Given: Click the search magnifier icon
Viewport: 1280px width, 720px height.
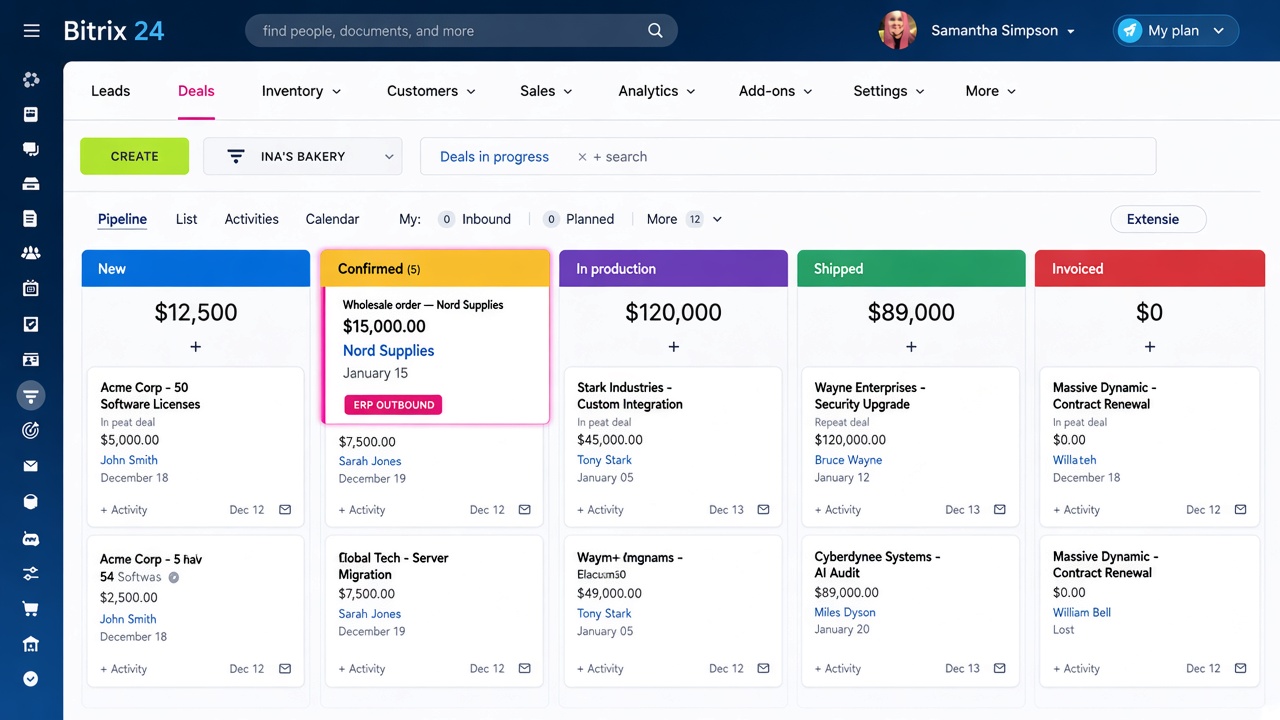Looking at the screenshot, I should 655,31.
